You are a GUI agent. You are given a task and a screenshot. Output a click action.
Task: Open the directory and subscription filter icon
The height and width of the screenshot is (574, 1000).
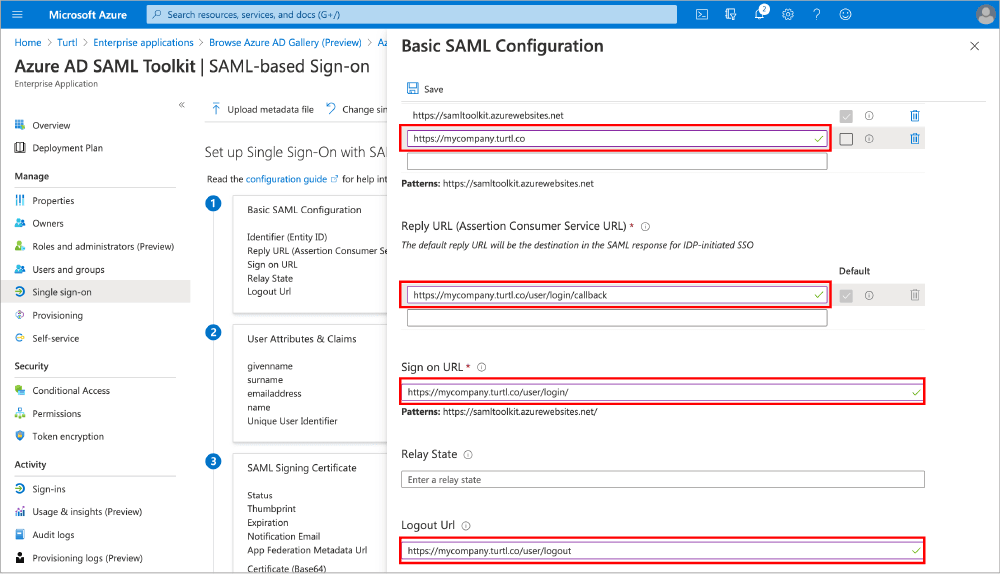(731, 14)
